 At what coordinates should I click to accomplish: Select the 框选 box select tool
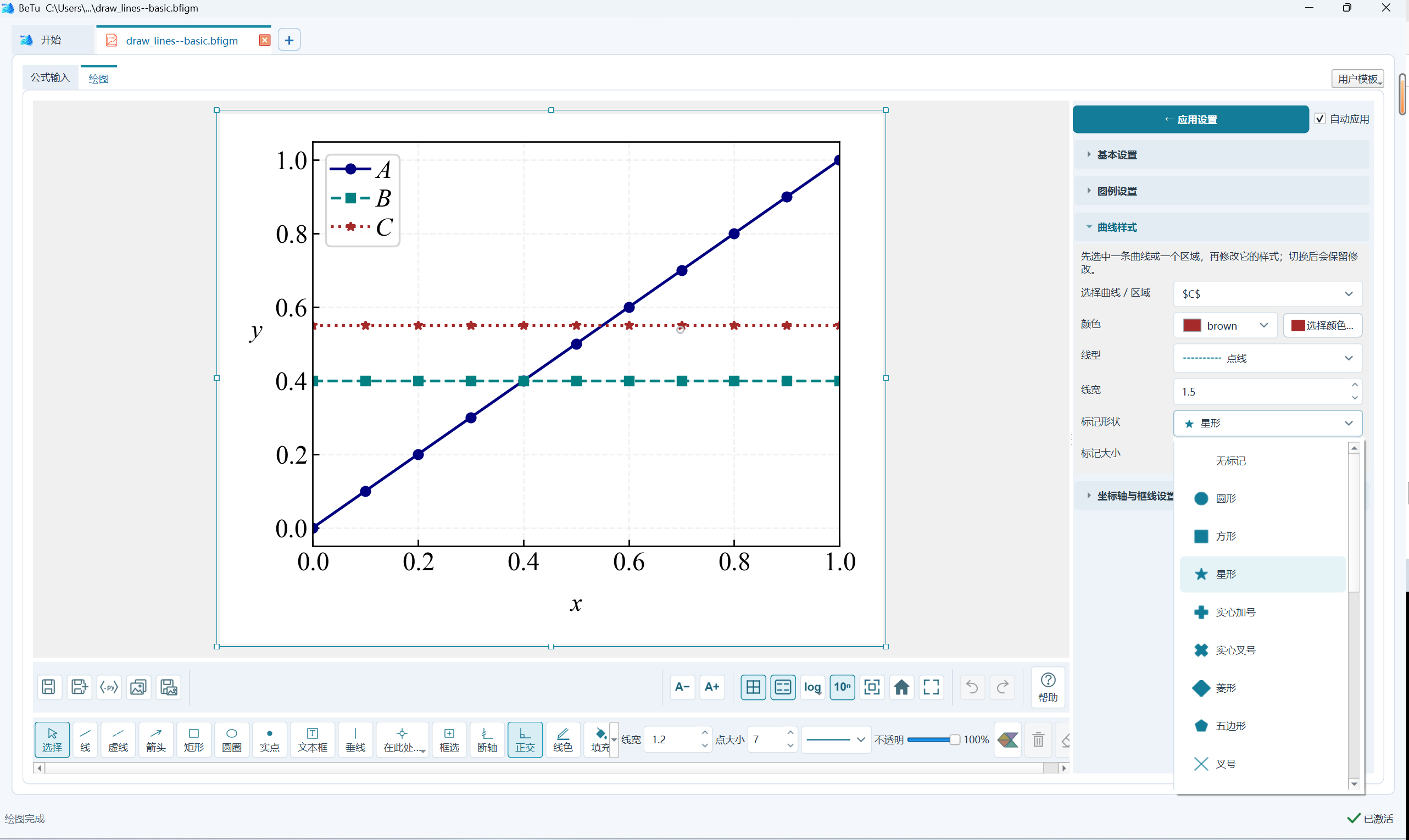[x=449, y=739]
